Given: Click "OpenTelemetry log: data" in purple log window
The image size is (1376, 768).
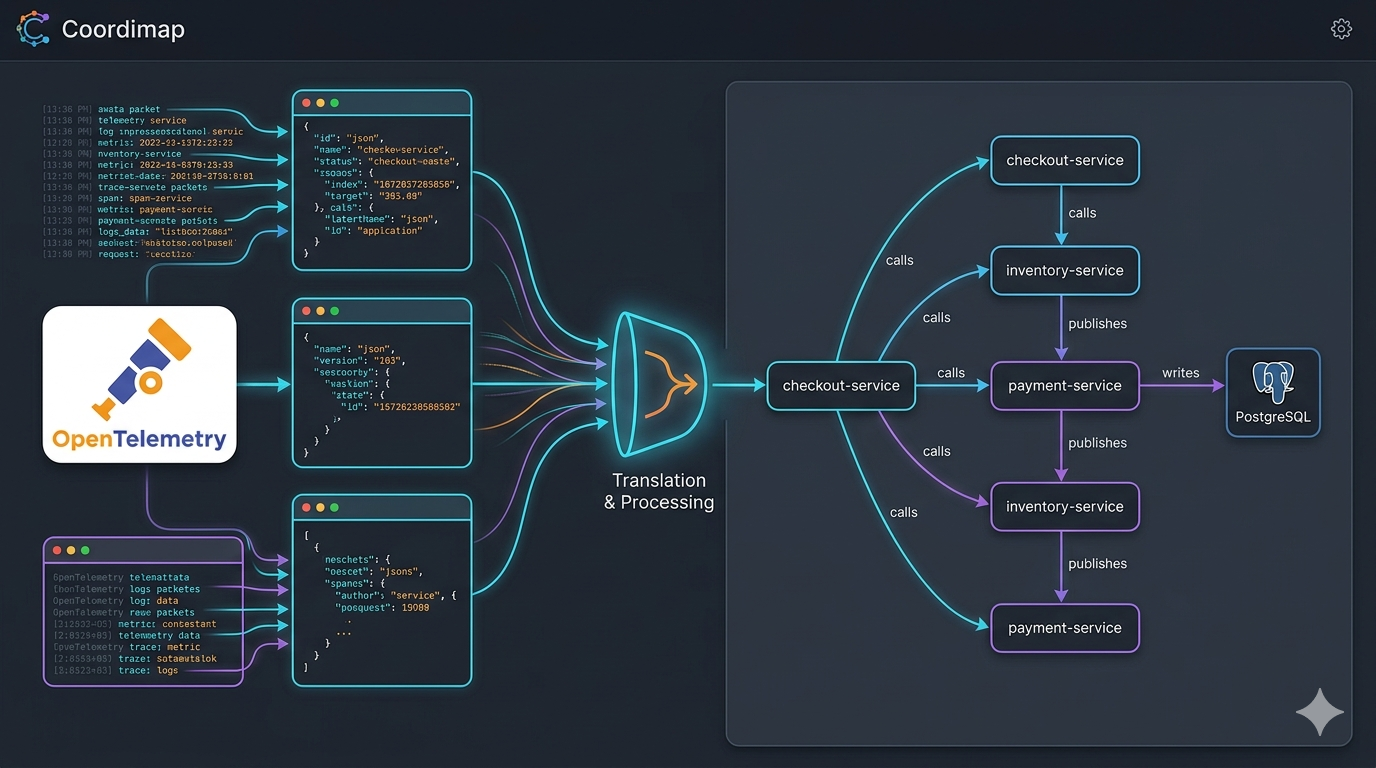Looking at the screenshot, I should (116, 601).
